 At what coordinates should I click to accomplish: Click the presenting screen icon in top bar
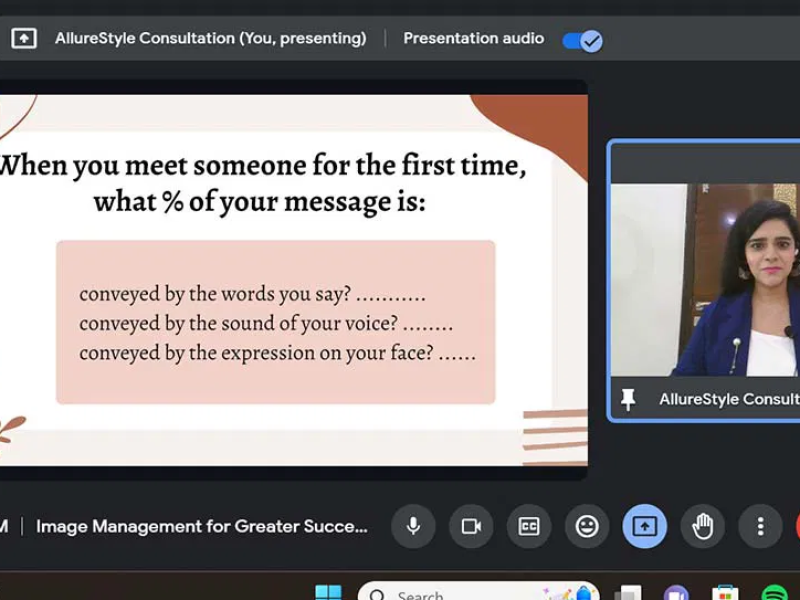click(24, 38)
